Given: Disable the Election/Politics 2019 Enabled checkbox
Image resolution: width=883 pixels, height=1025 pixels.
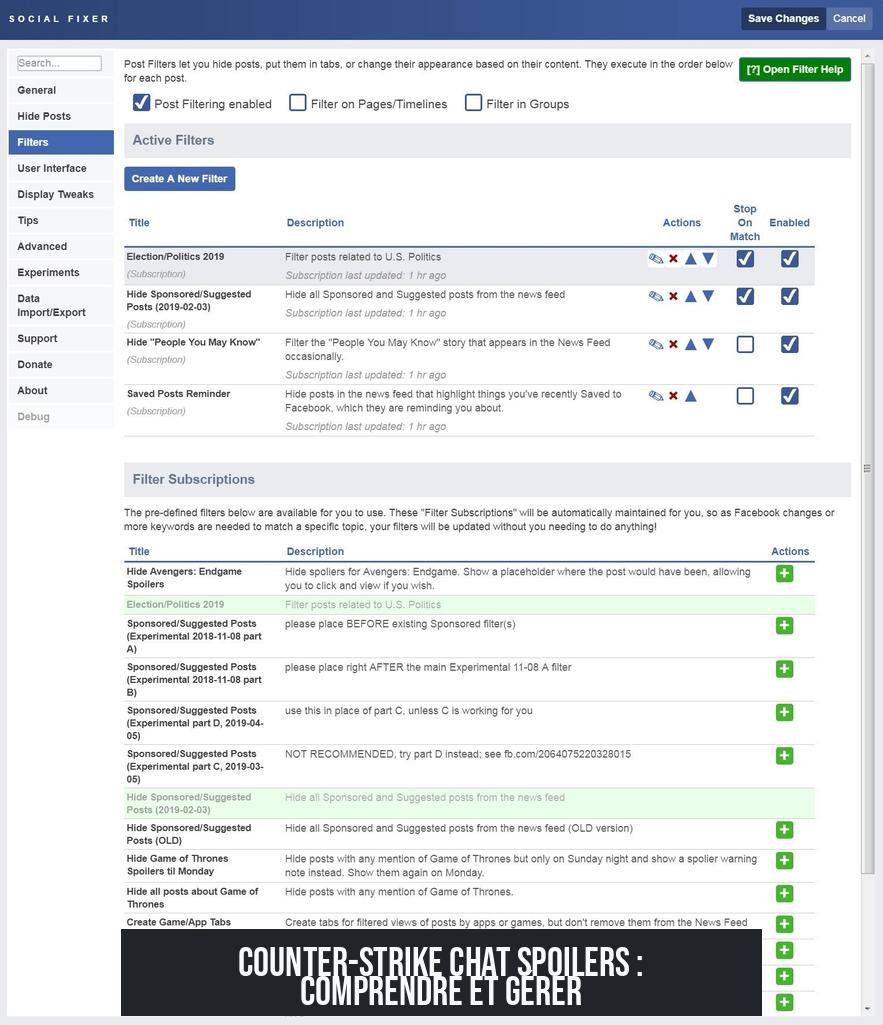Looking at the screenshot, I should pos(790,259).
